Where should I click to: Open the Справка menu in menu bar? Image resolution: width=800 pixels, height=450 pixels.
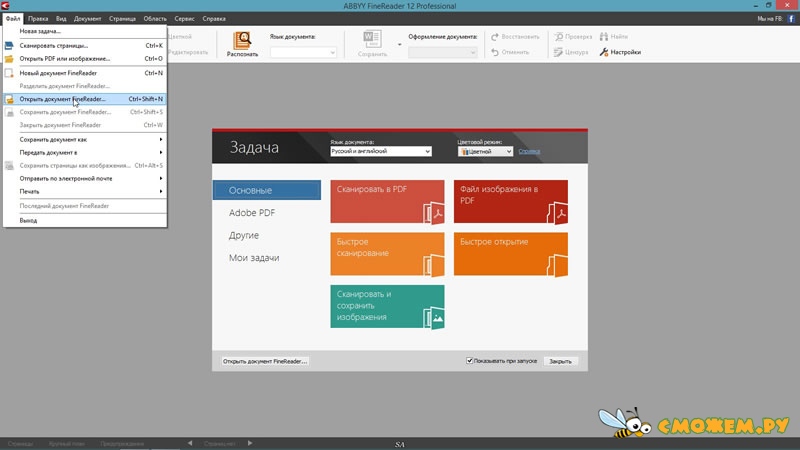point(214,19)
